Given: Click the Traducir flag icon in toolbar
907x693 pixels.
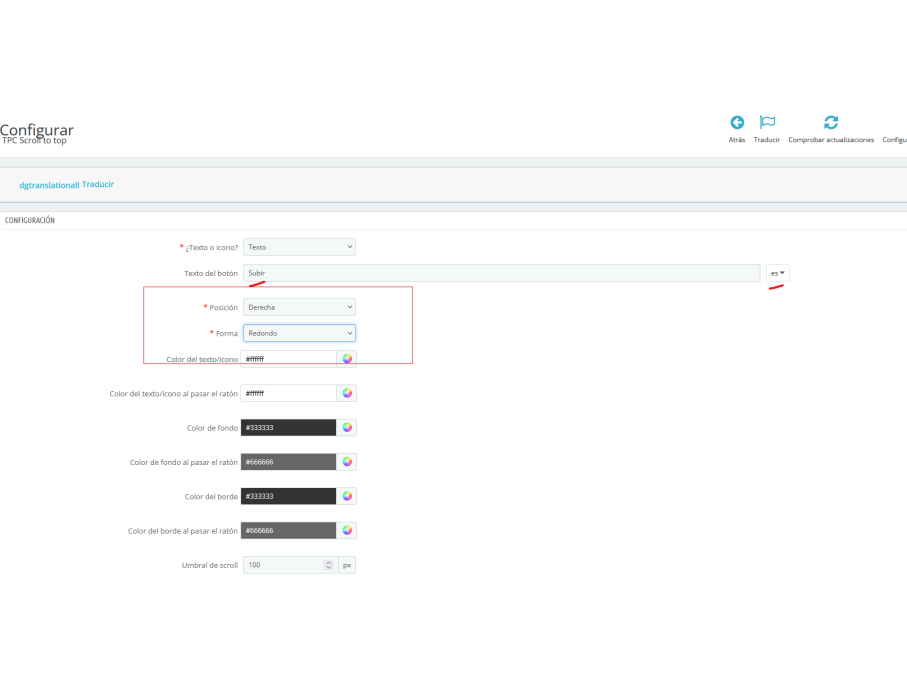Looking at the screenshot, I should (767, 122).
